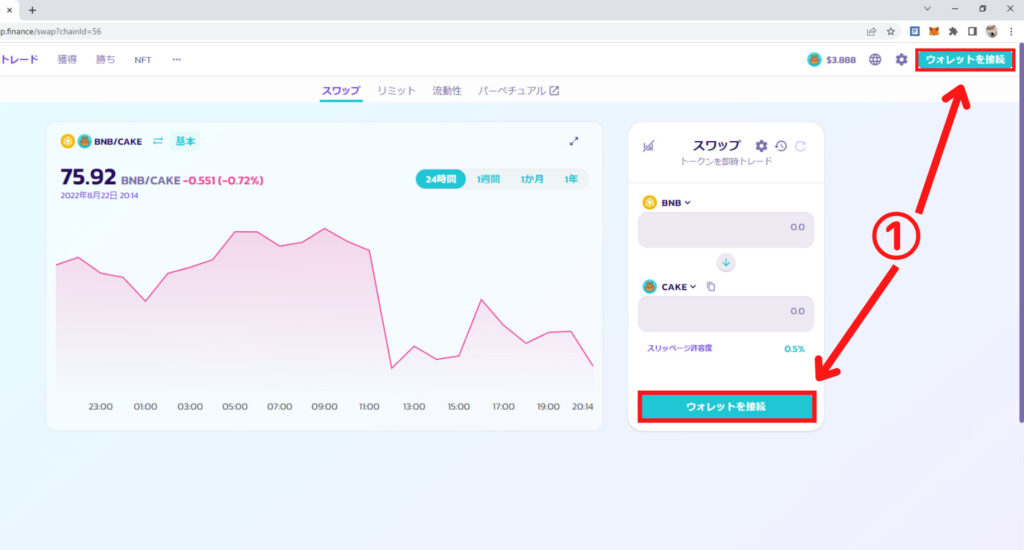
Task: Open swap settings gear in swap card
Action: pyautogui.click(x=761, y=146)
